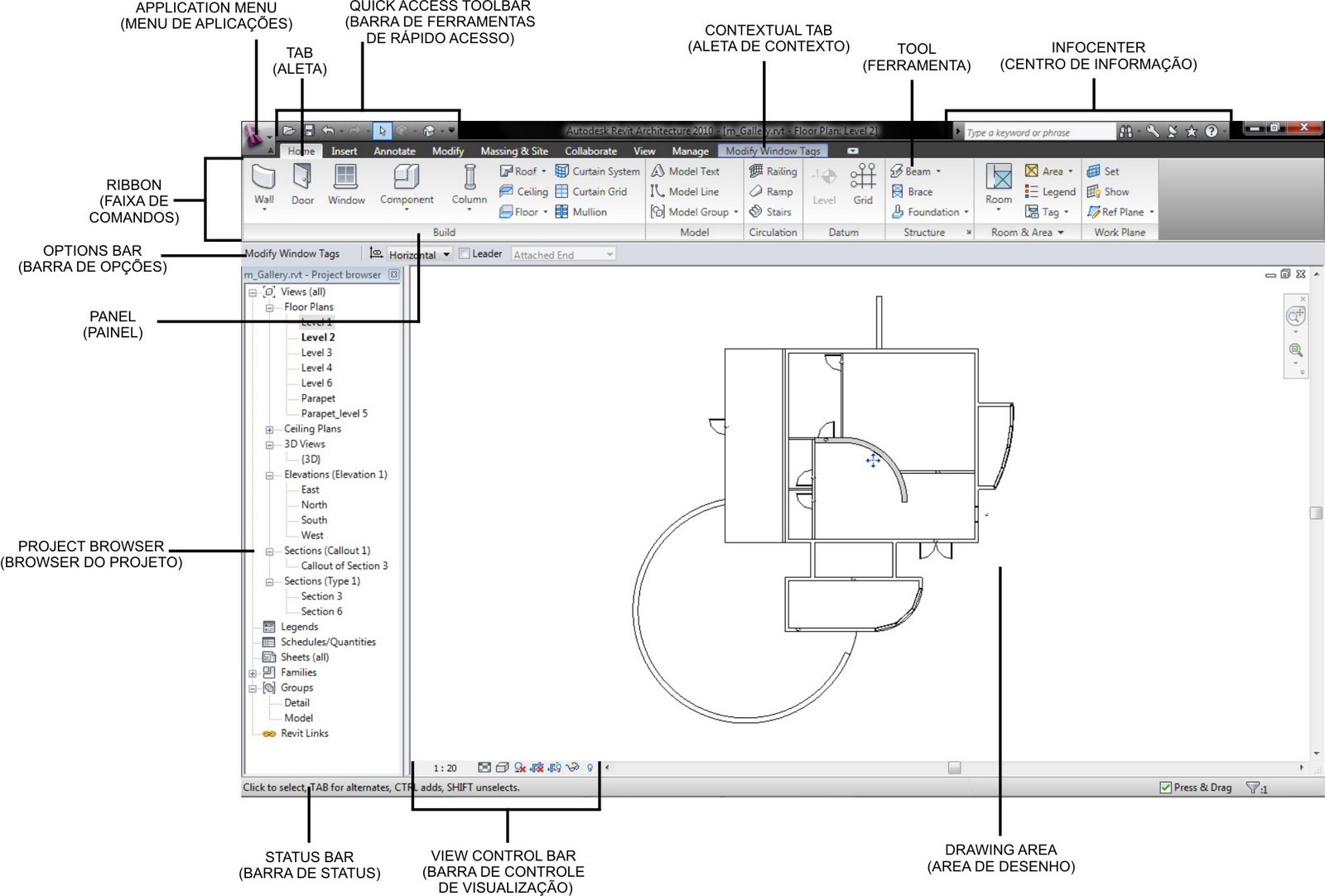Select the Modify Window Tags tab
Image resolution: width=1325 pixels, height=896 pixels.
773,151
